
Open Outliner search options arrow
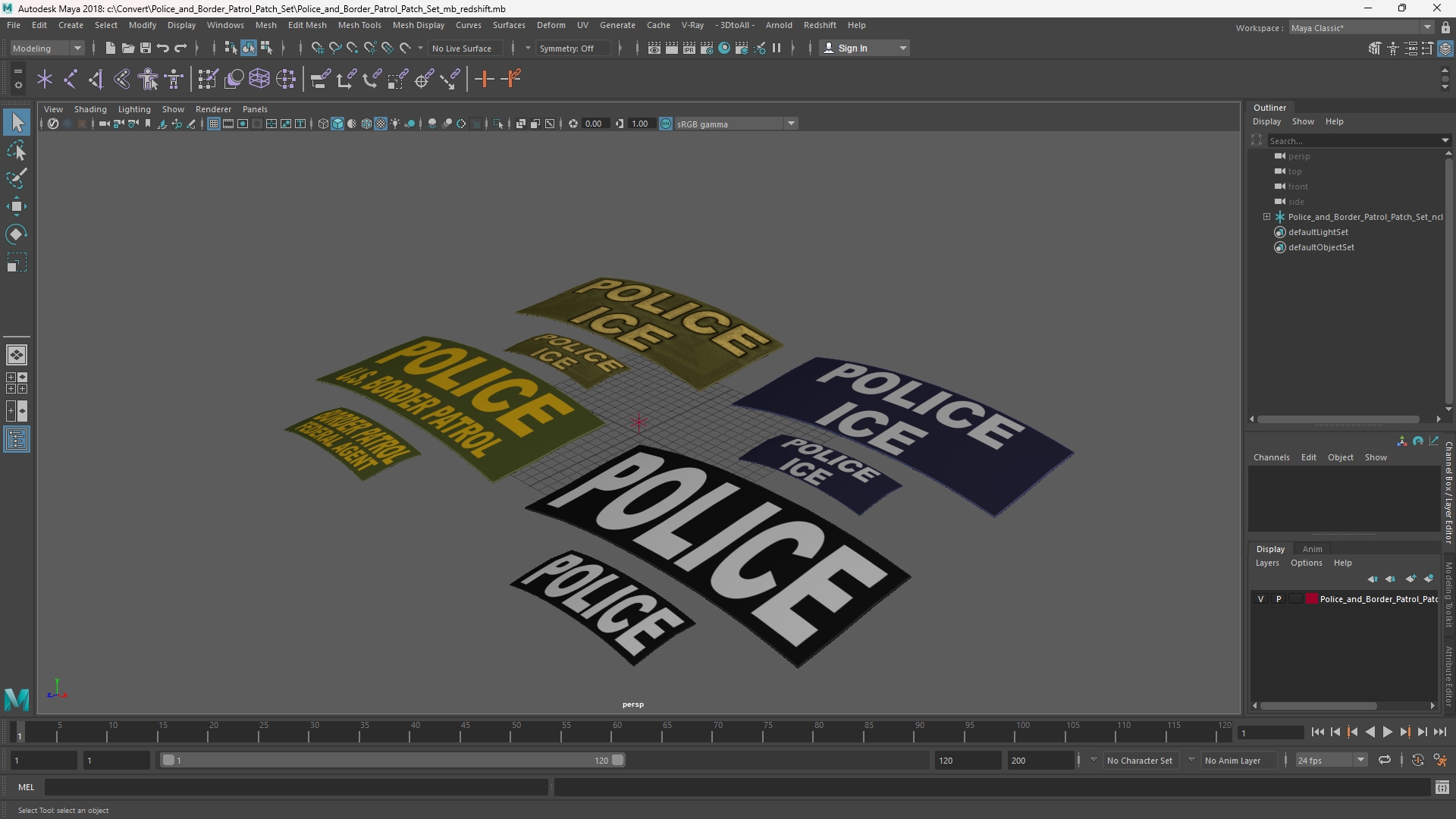(x=1445, y=140)
